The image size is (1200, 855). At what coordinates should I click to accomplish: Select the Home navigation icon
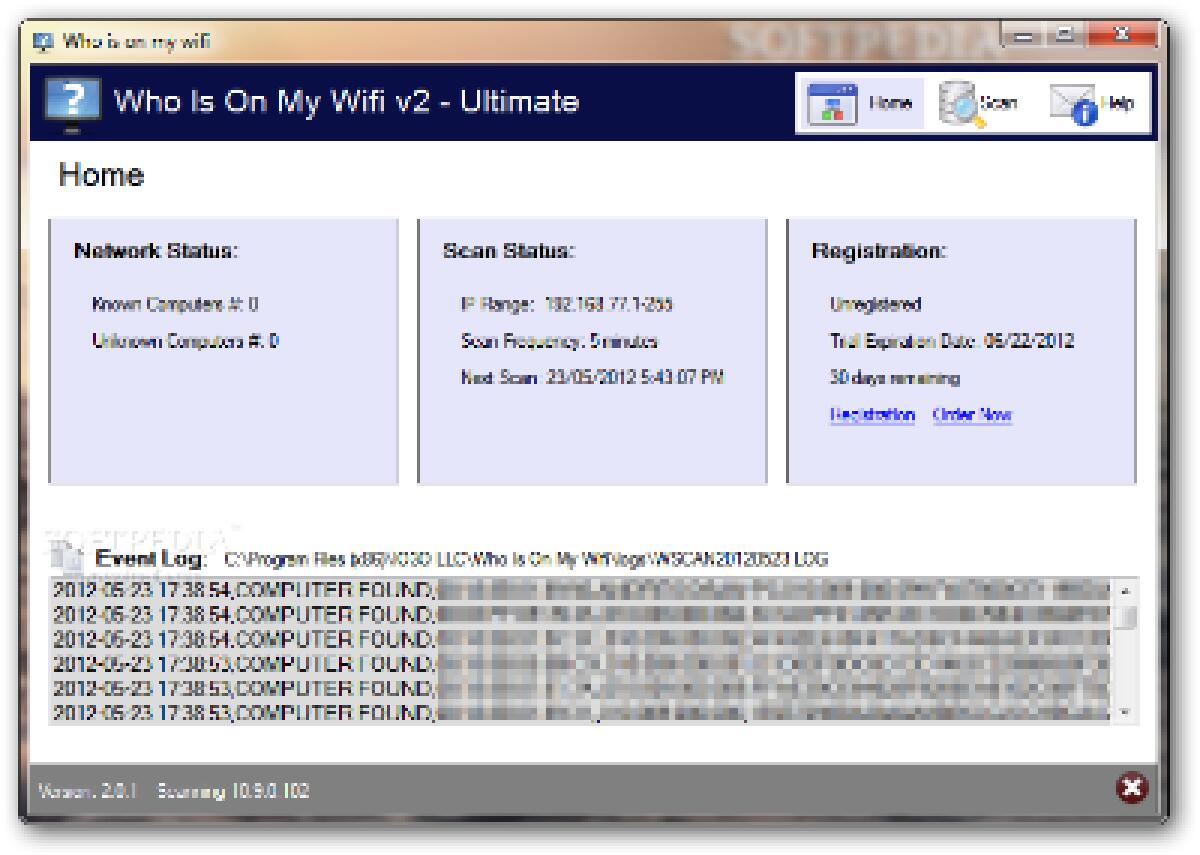tap(832, 101)
